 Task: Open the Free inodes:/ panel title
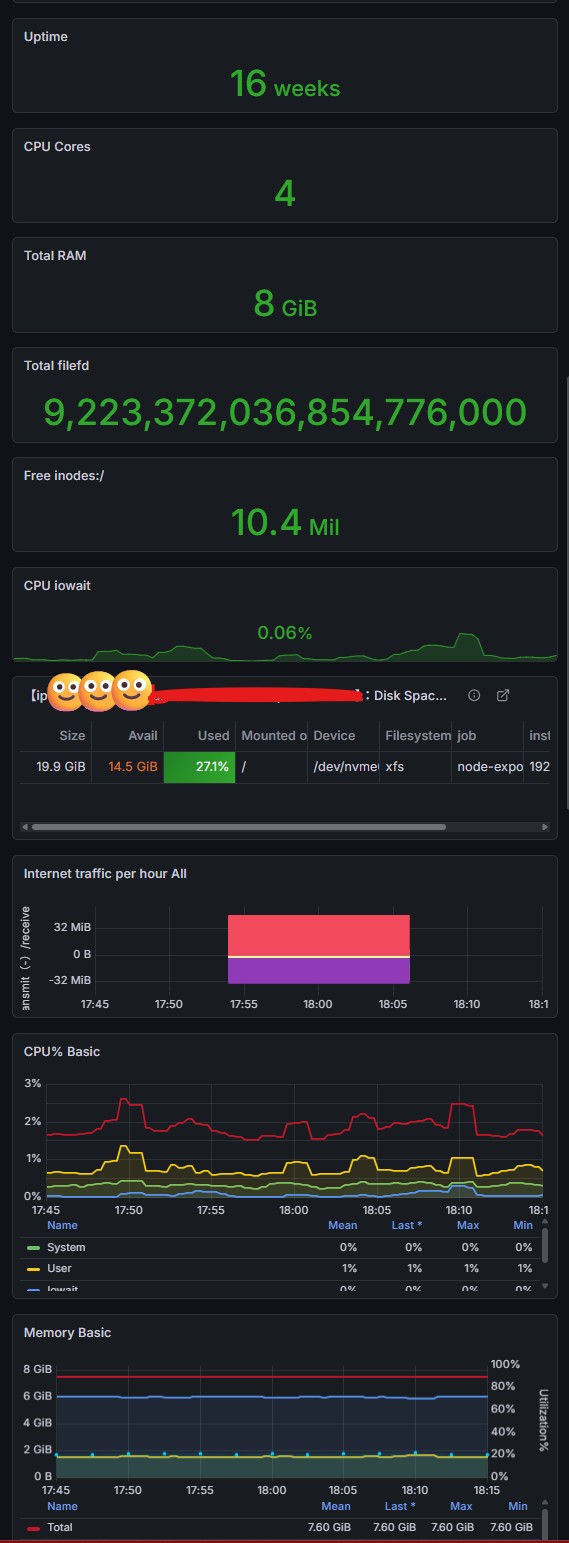pos(64,475)
